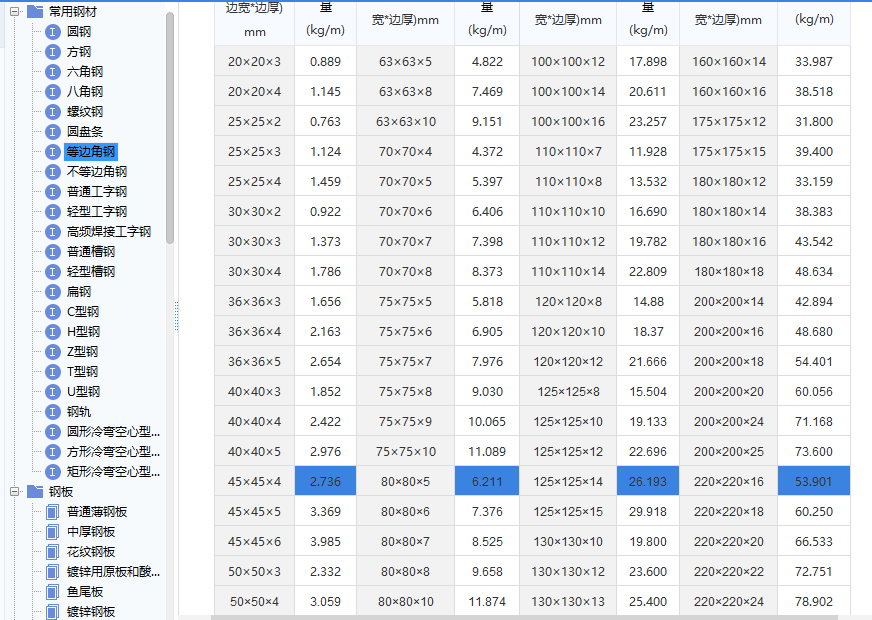Select 镀锌钢板 tree item
This screenshot has width=872, height=620.
point(91,612)
